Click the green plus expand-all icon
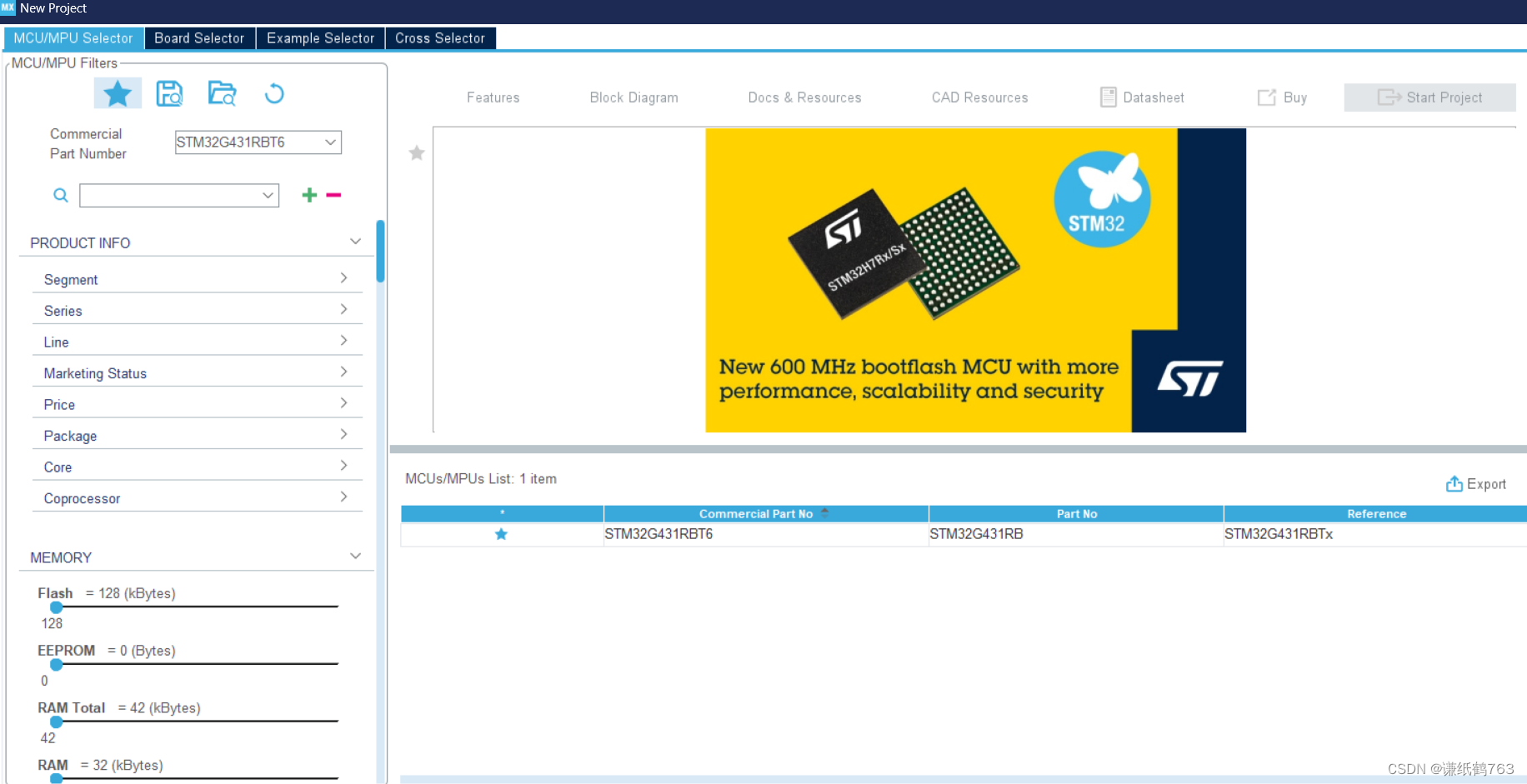 309,195
